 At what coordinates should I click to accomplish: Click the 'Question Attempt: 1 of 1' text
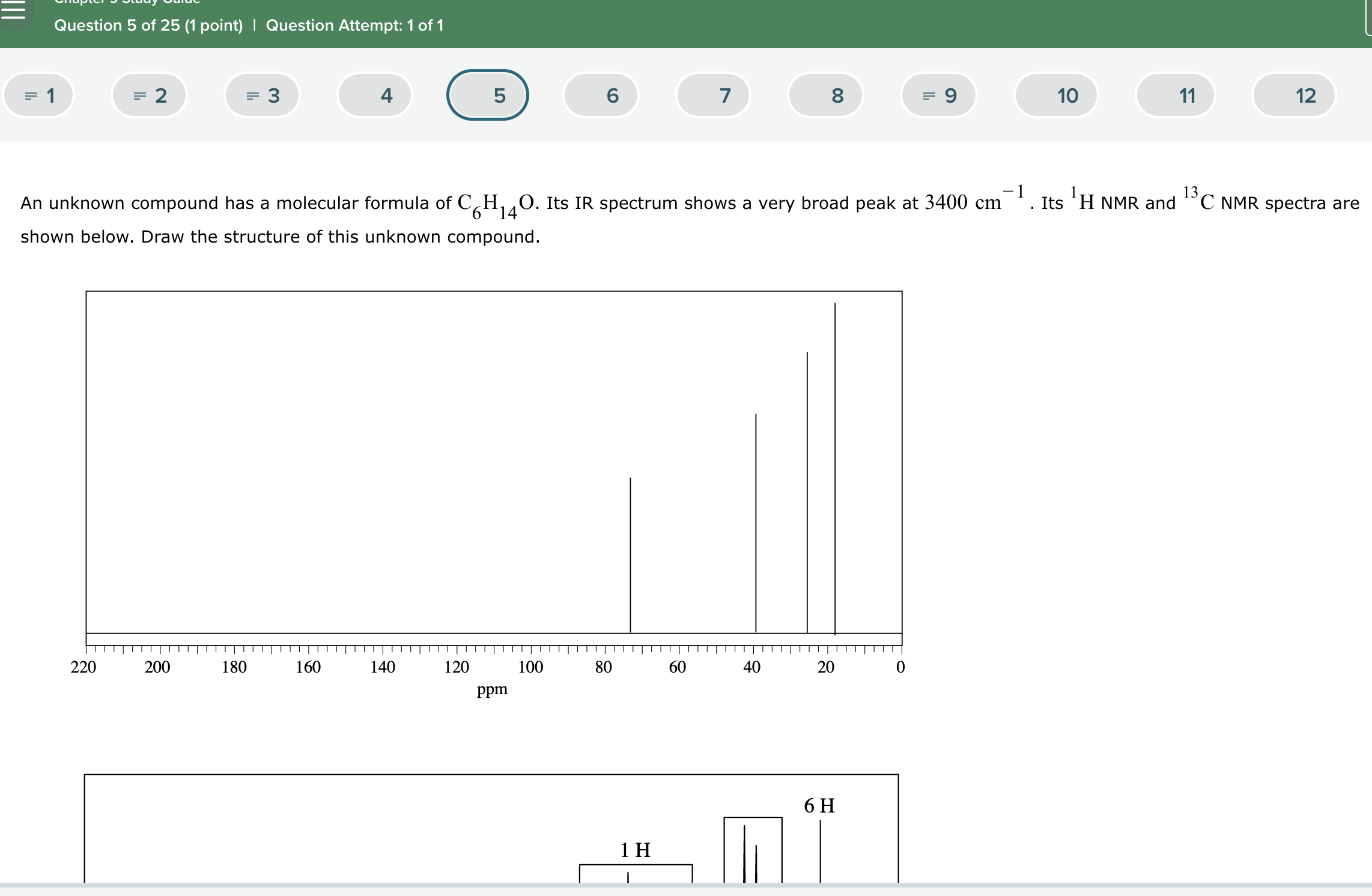coord(354,25)
